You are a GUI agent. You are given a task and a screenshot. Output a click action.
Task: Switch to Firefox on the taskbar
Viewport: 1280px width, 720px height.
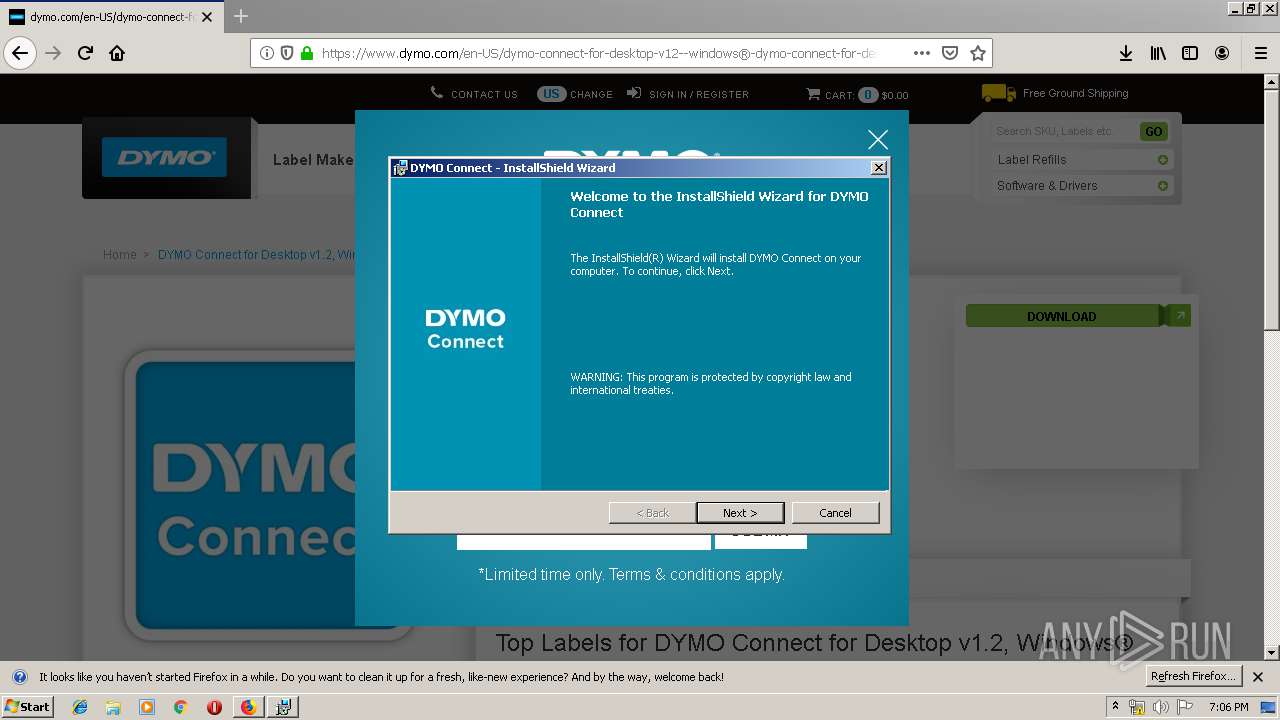pos(248,707)
